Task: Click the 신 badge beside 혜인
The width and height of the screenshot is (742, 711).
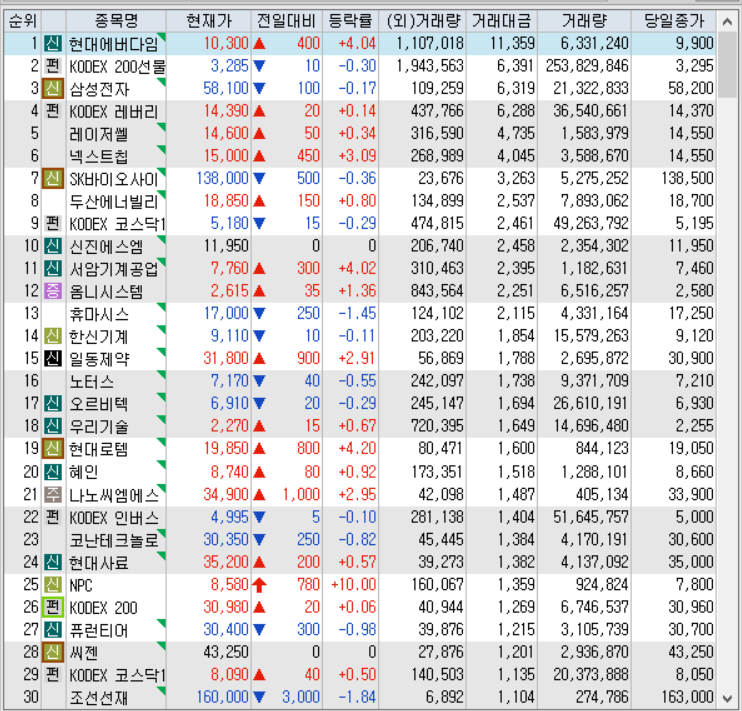Action: coord(53,471)
